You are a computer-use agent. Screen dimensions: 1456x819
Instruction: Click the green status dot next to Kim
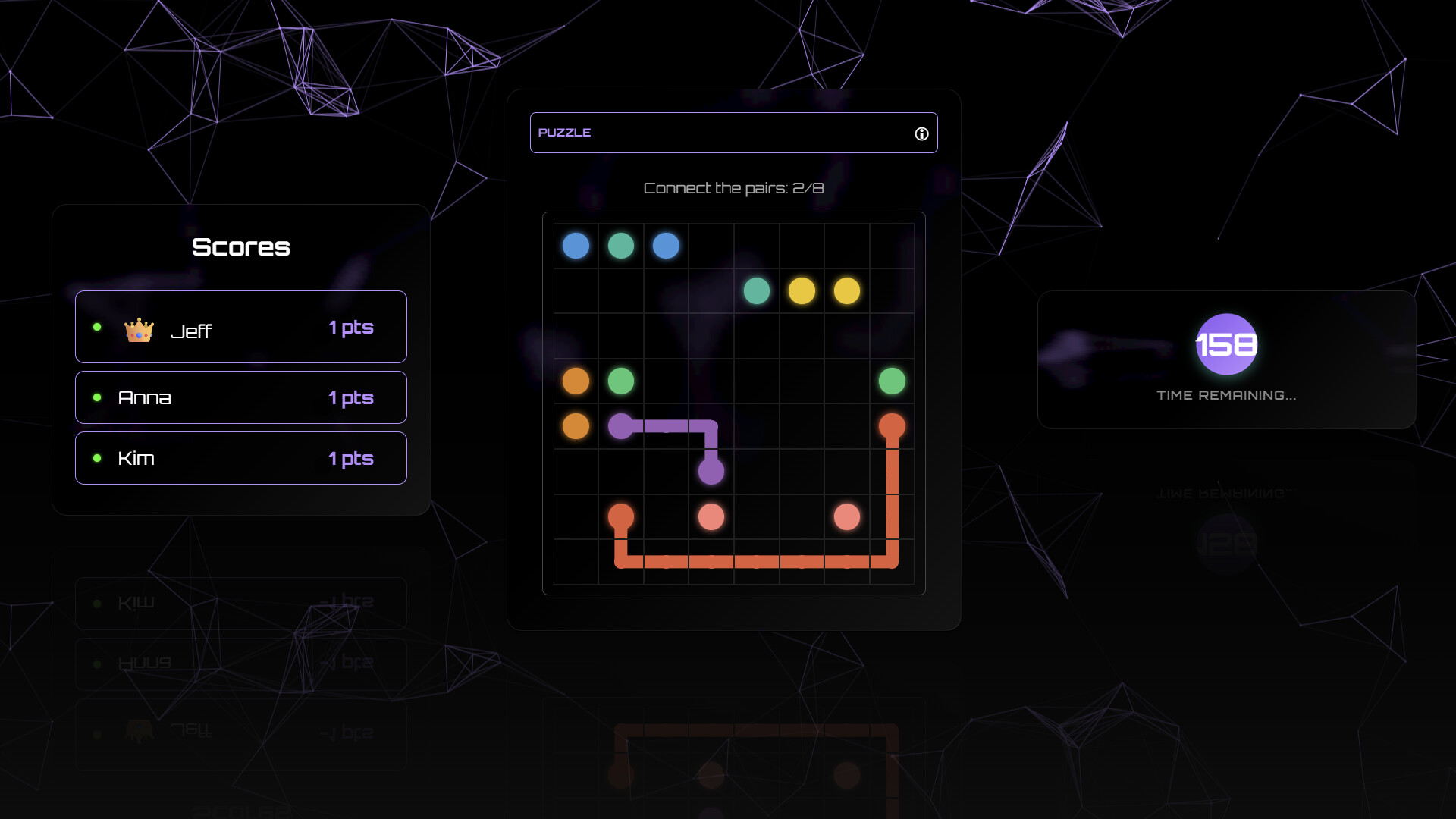pyautogui.click(x=97, y=458)
